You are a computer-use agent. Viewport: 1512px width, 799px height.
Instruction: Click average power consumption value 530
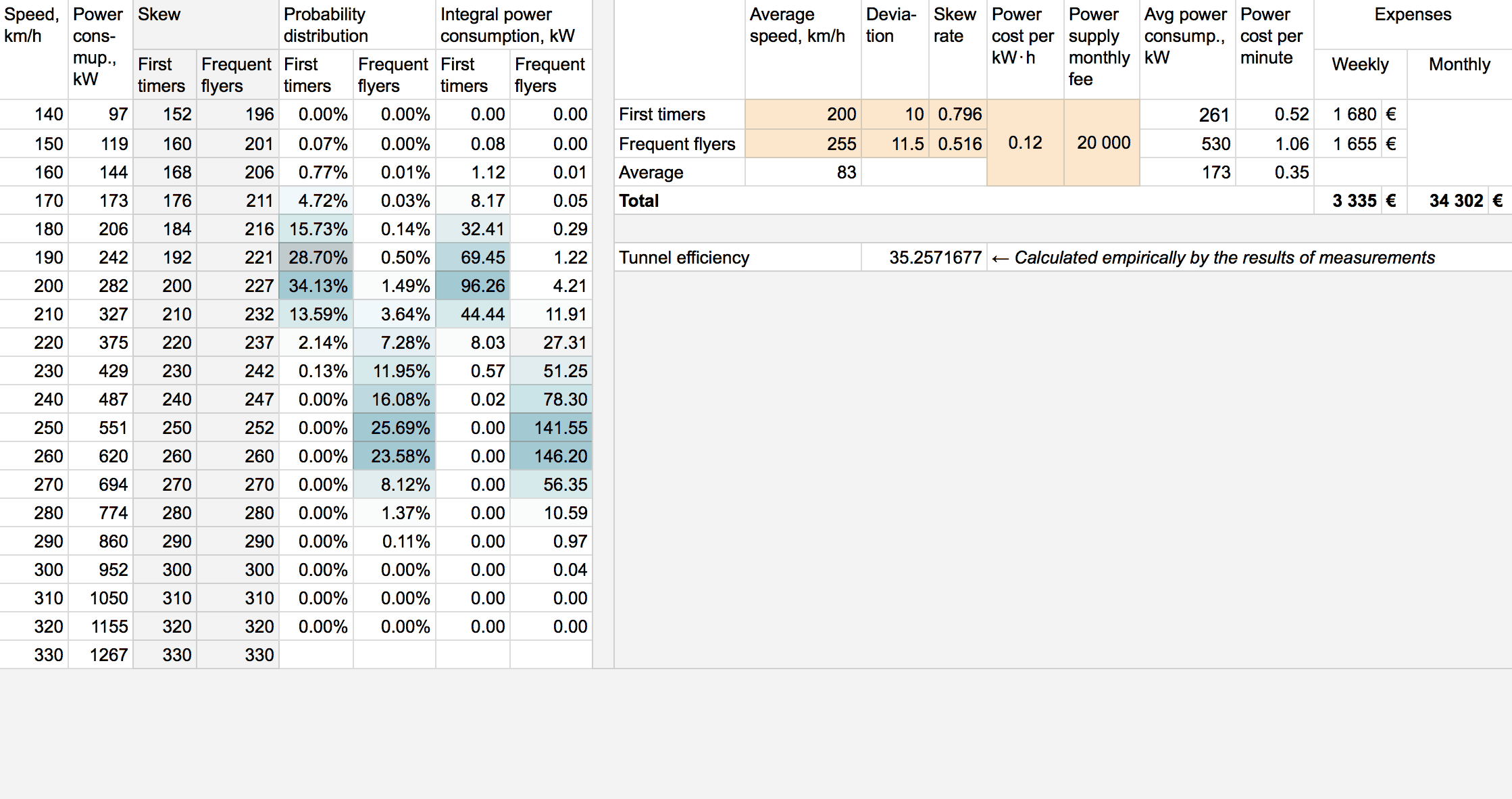(x=1188, y=143)
